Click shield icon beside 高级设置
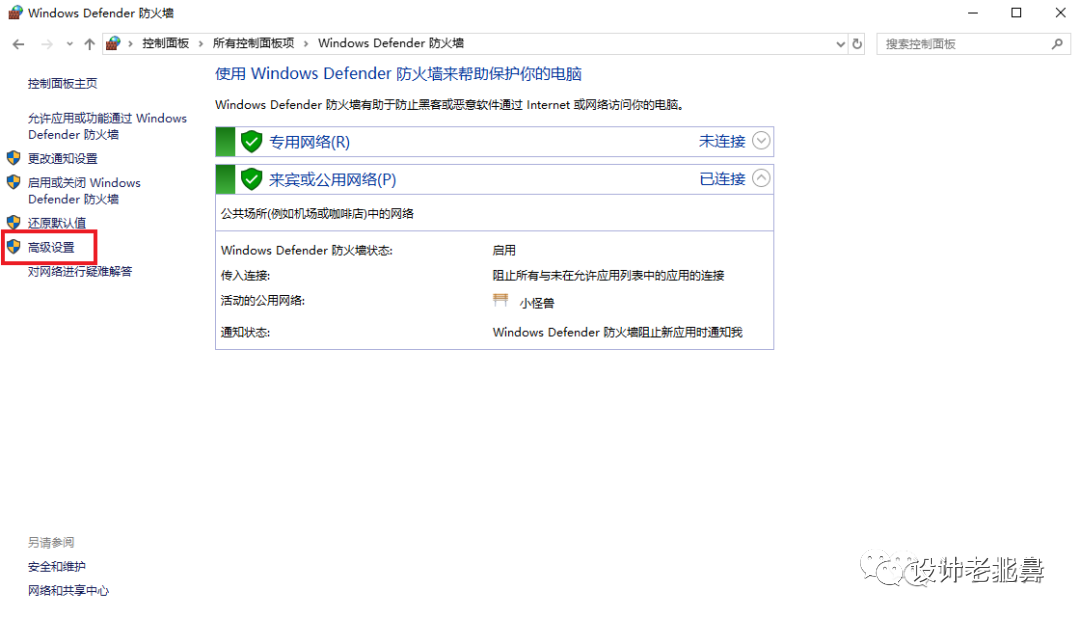This screenshot has height=618, width=1080. point(14,247)
